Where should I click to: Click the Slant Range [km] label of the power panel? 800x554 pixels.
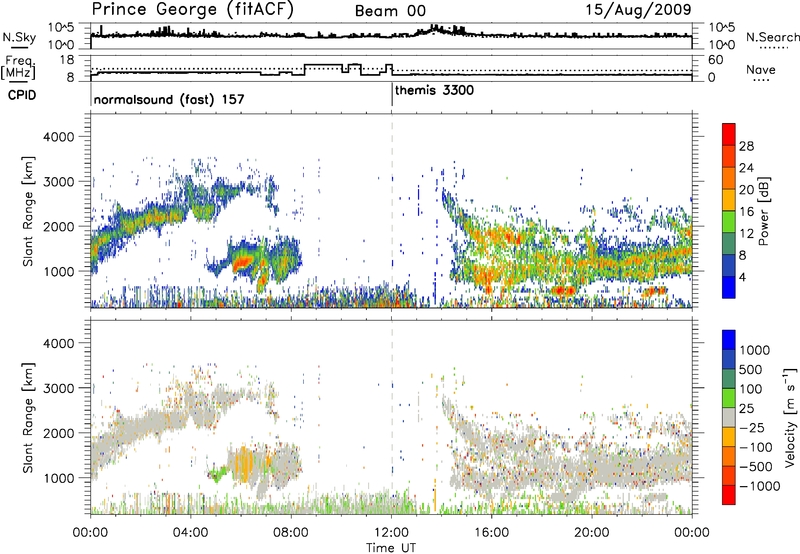[28, 211]
